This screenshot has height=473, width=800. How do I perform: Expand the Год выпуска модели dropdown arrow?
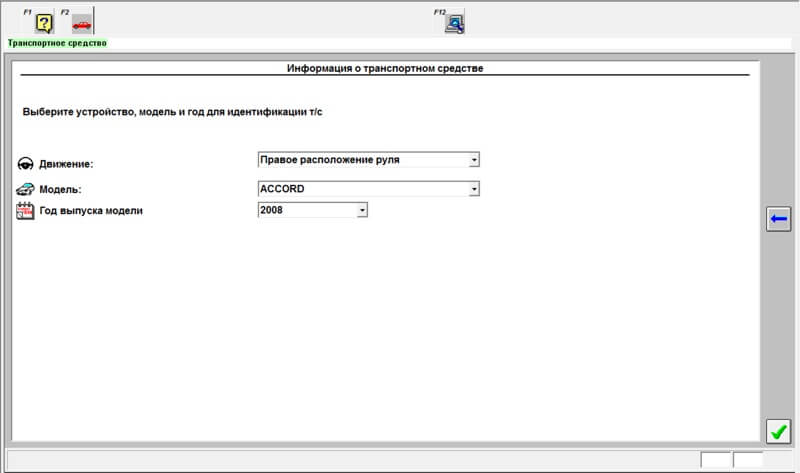[362, 210]
